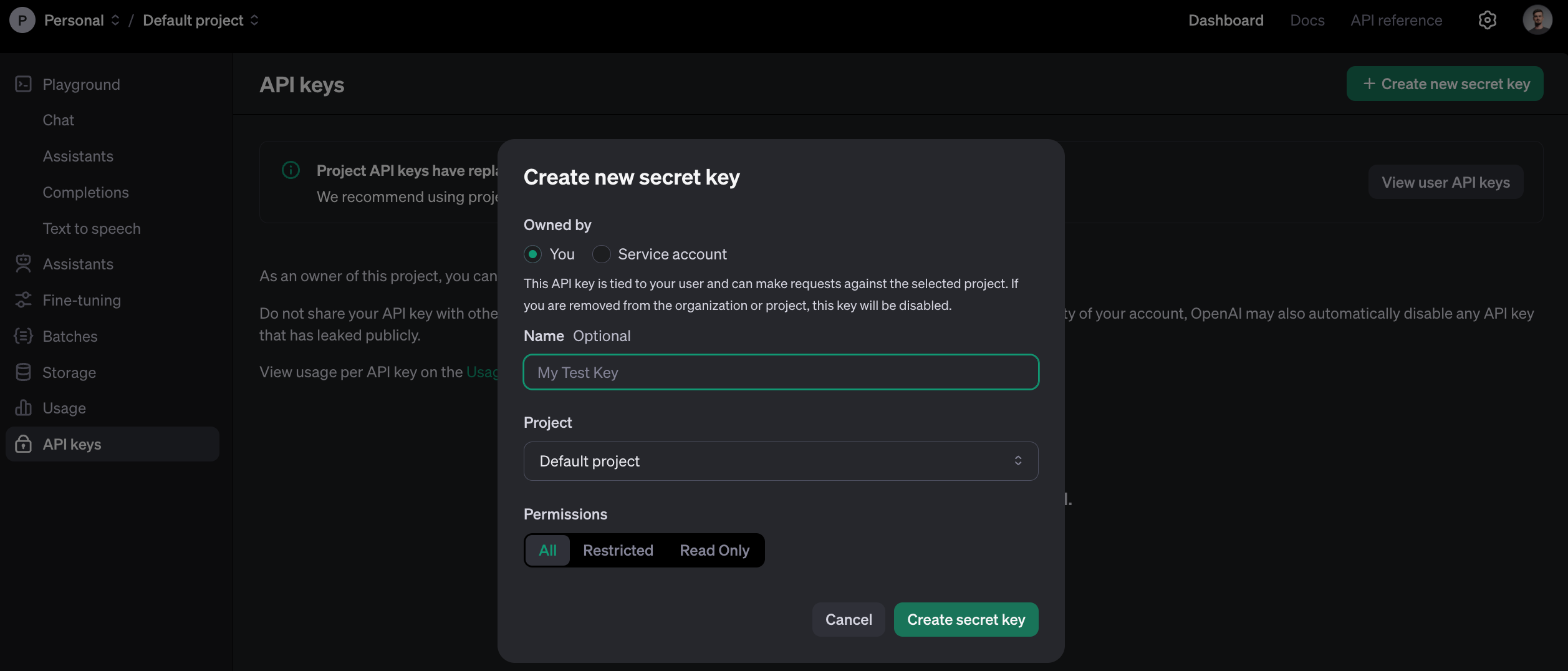Viewport: 1568px width, 671px height.
Task: Select the "You" owner radio button
Action: coord(532,254)
